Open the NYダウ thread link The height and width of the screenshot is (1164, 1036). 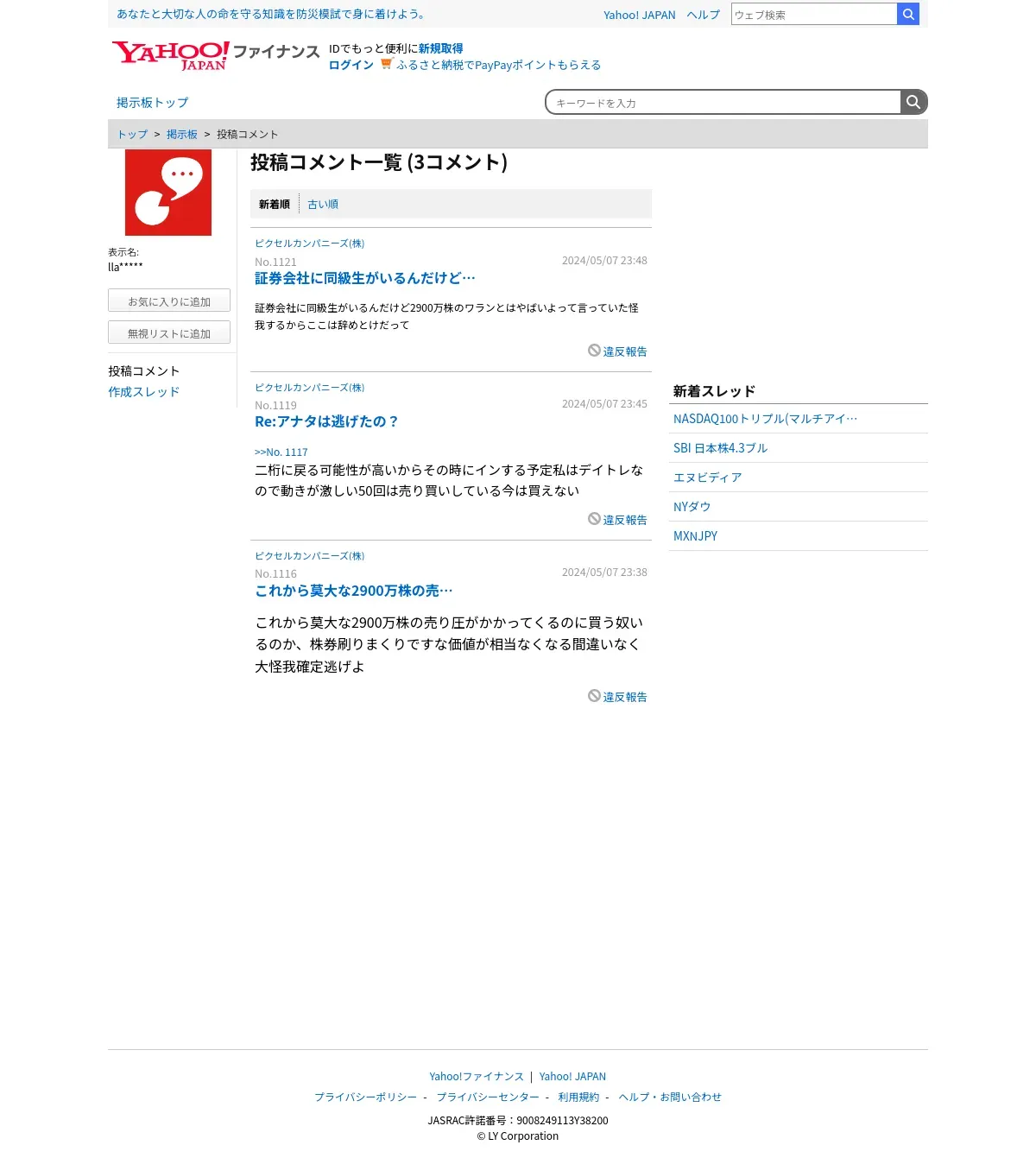(692, 507)
